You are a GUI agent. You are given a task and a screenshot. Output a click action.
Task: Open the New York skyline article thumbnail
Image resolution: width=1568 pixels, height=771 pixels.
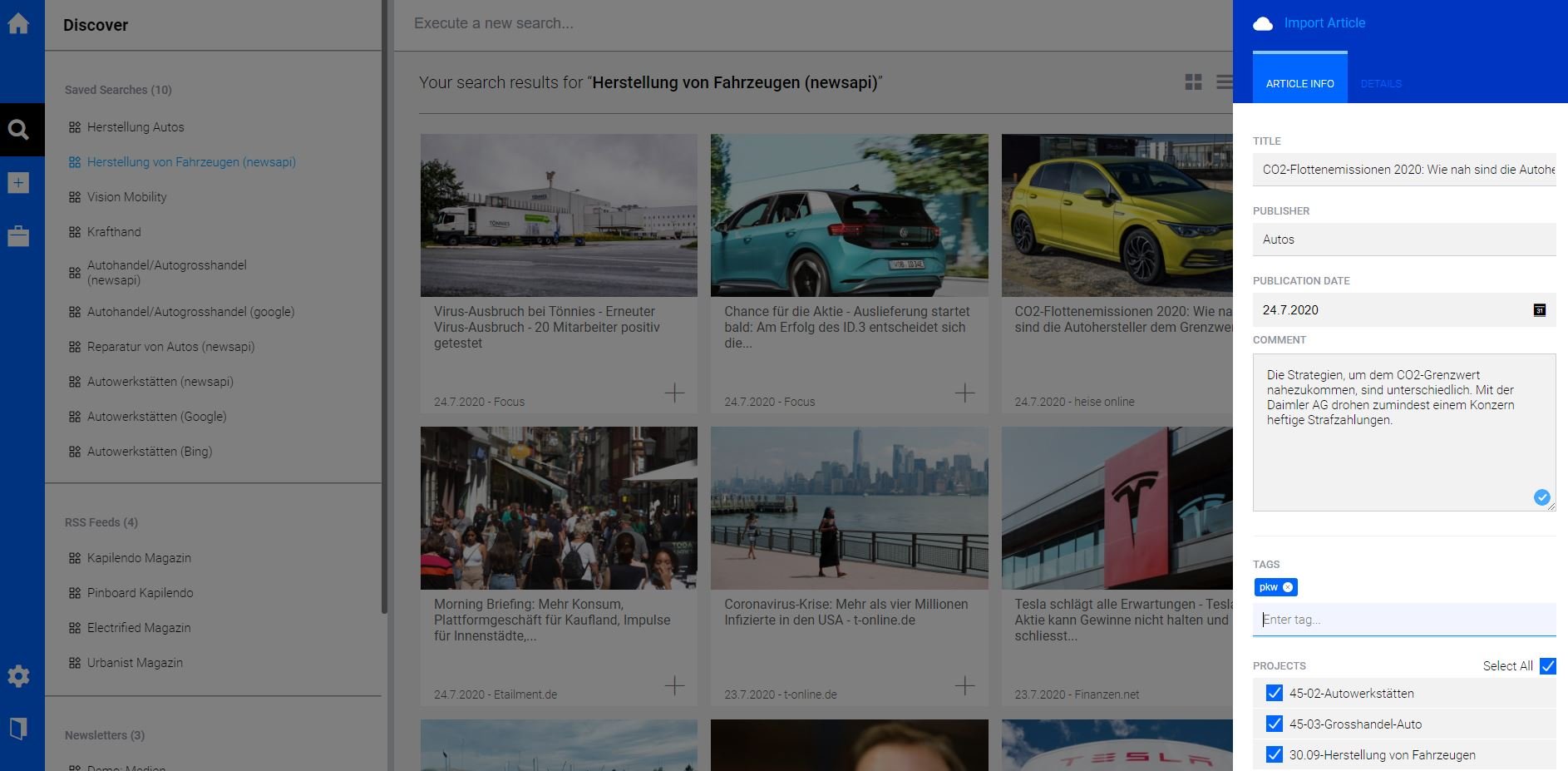[x=849, y=508]
